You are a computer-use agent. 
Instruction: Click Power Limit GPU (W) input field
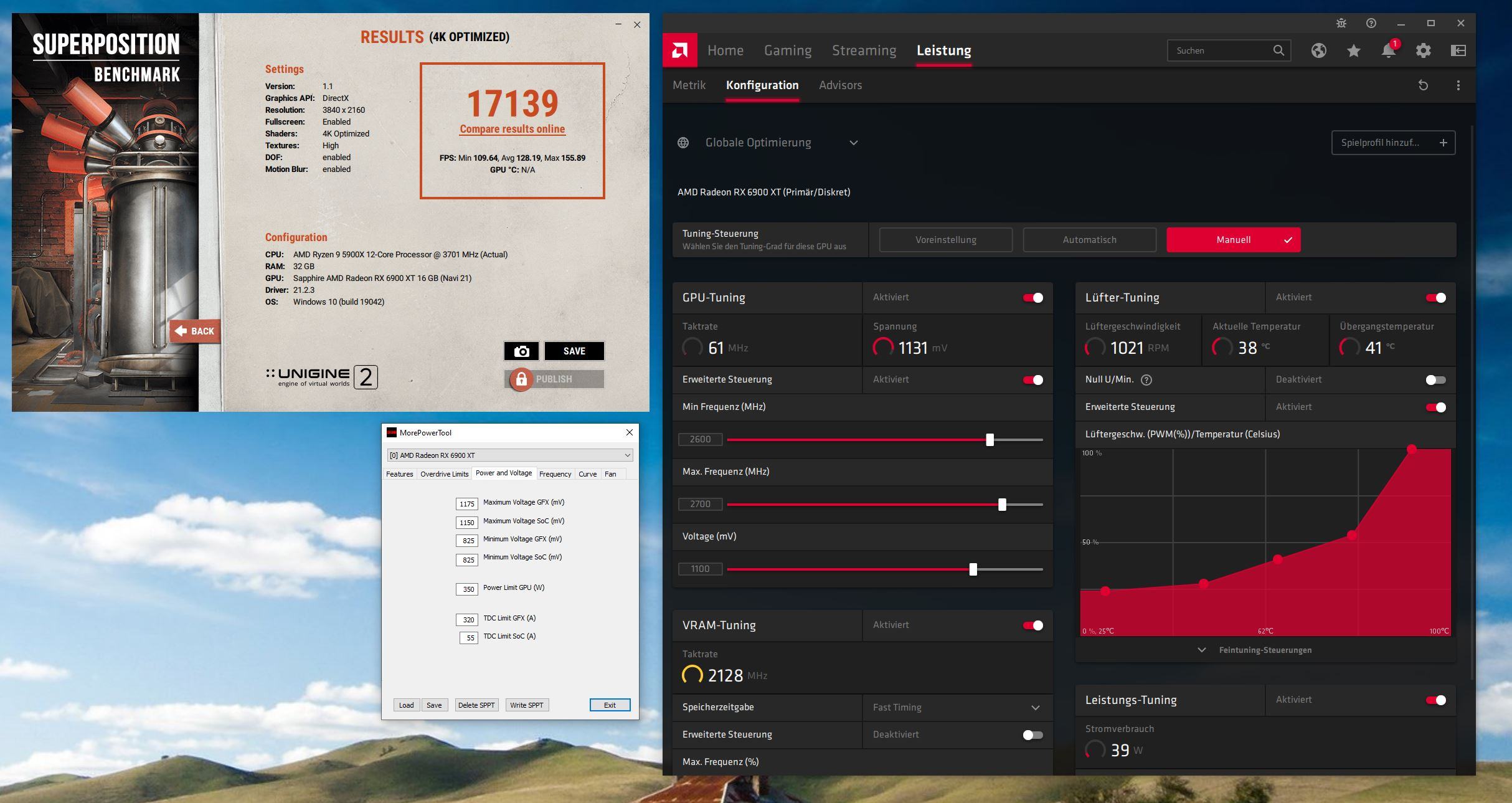(467, 589)
